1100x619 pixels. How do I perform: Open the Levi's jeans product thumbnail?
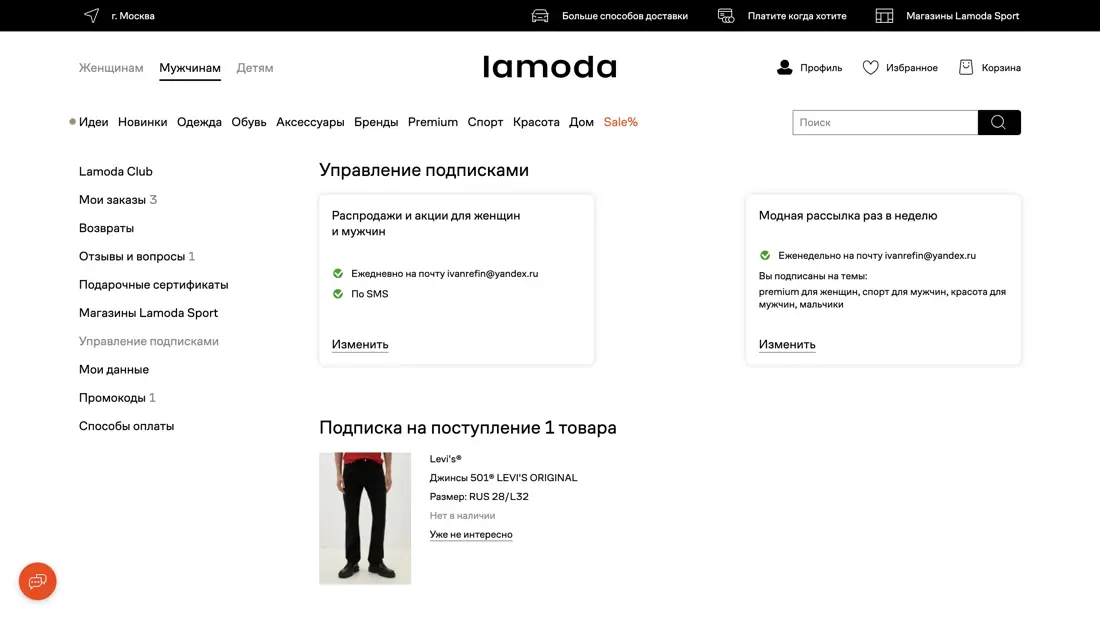(x=365, y=518)
